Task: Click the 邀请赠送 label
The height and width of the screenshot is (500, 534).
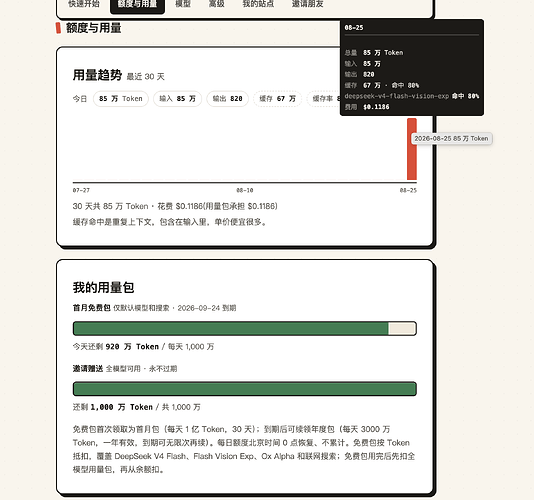Action: (88, 369)
